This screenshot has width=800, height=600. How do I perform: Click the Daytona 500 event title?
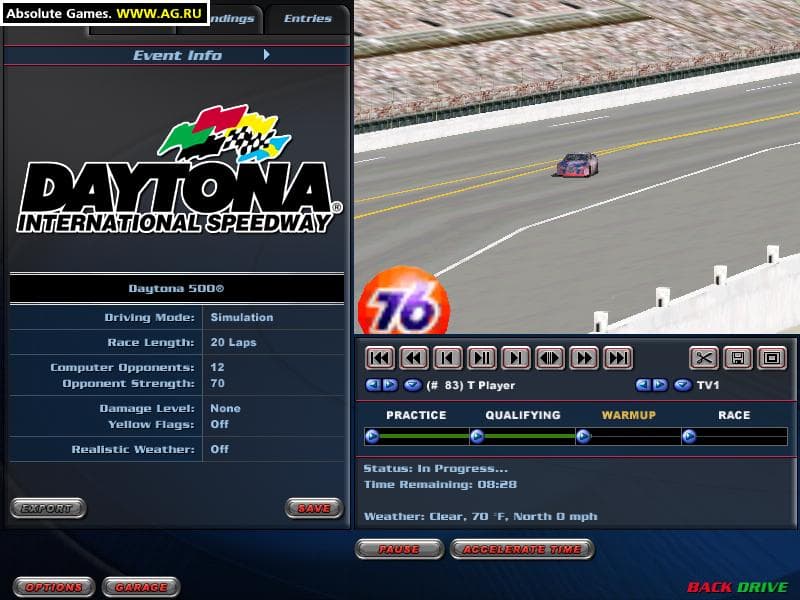[177, 288]
